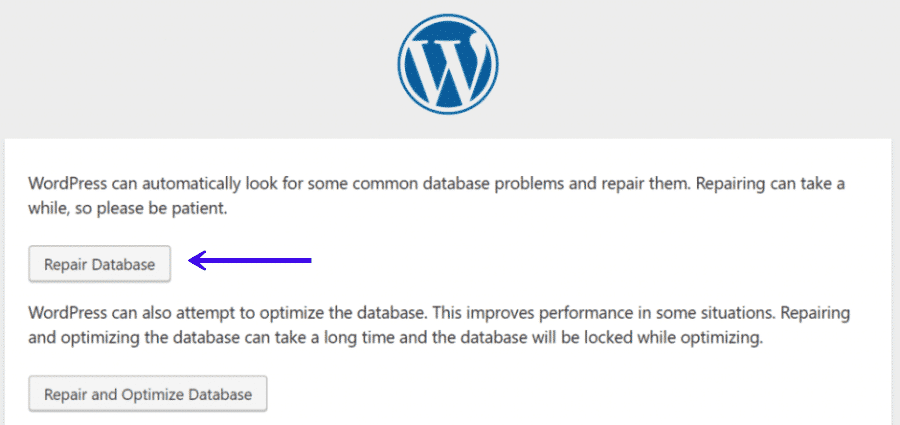
Task: Click the blue arrow annotation
Action: coord(251,262)
